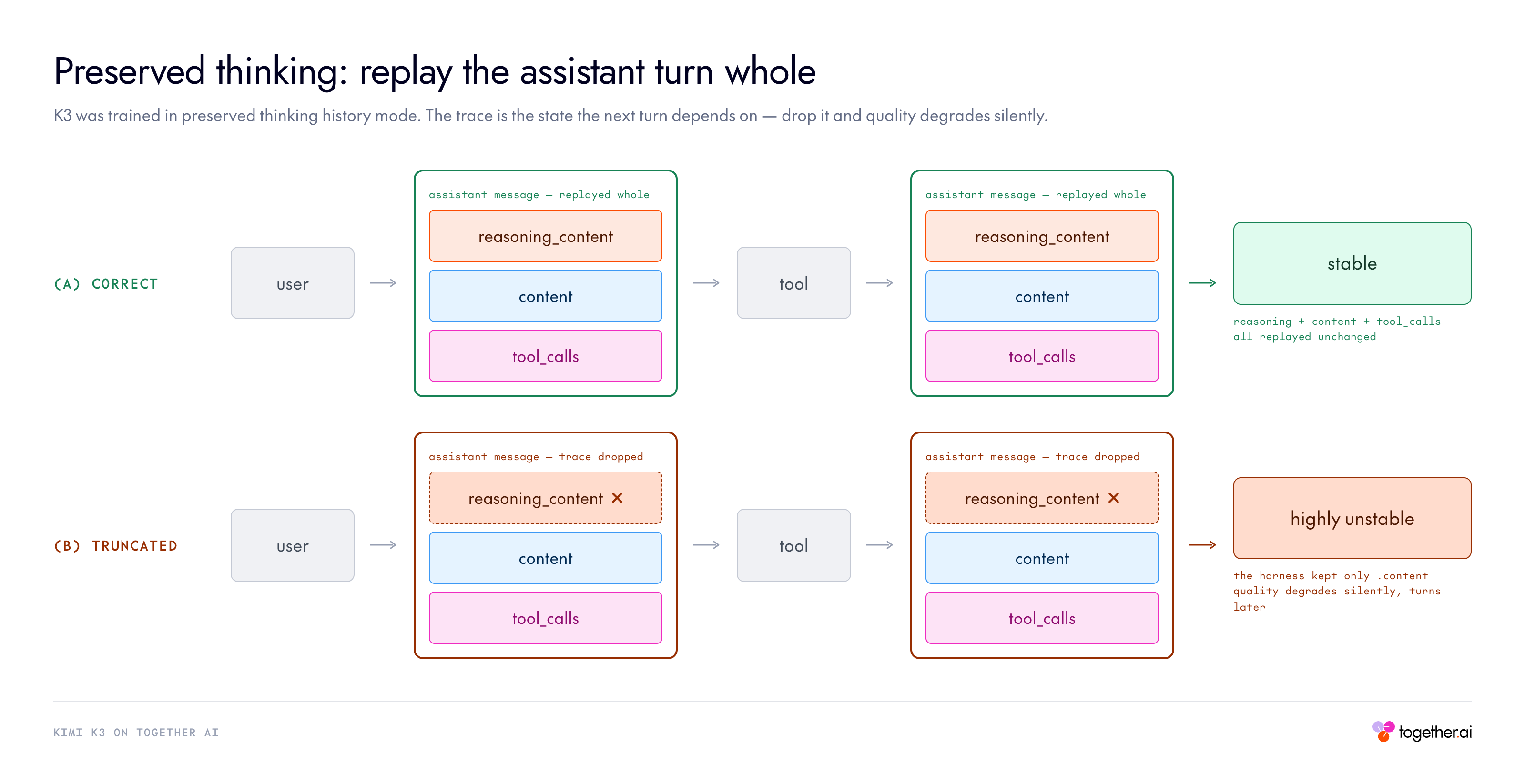Click the caption 'the harness kept only .content'
The height and width of the screenshot is (784, 1525).
click(x=1330, y=576)
